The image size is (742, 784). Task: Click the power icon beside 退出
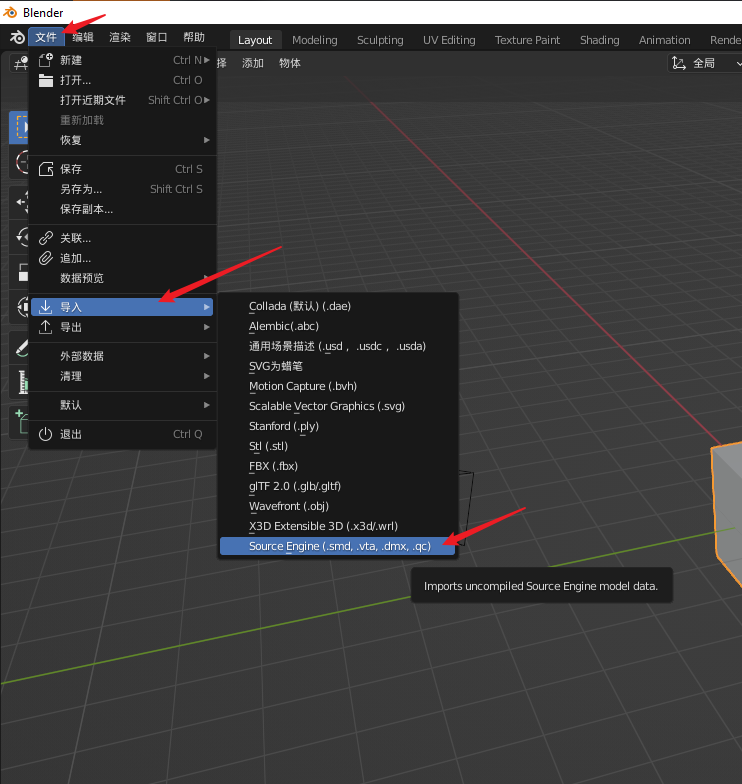tap(46, 434)
